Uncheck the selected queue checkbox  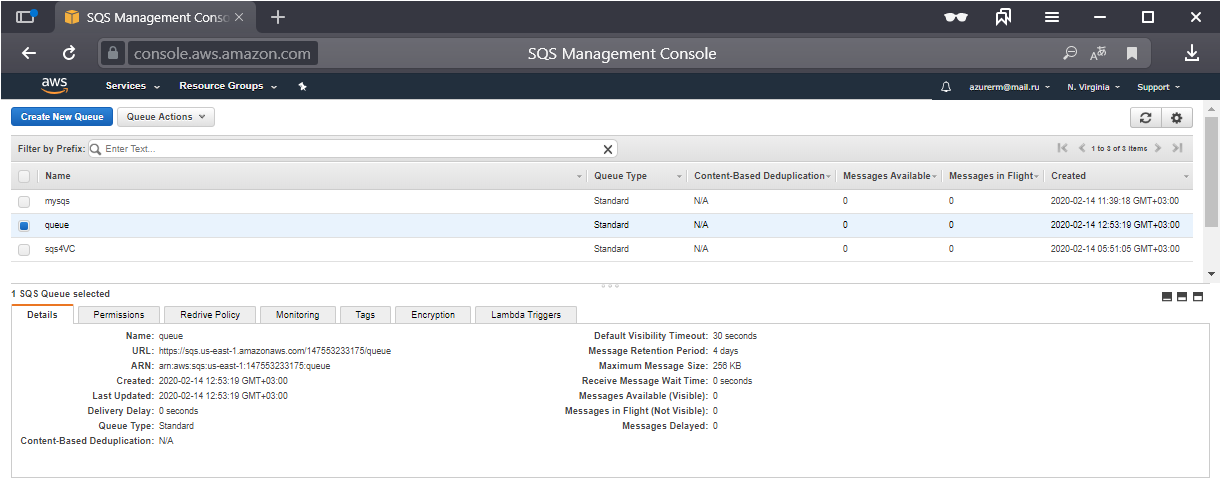coord(24,226)
